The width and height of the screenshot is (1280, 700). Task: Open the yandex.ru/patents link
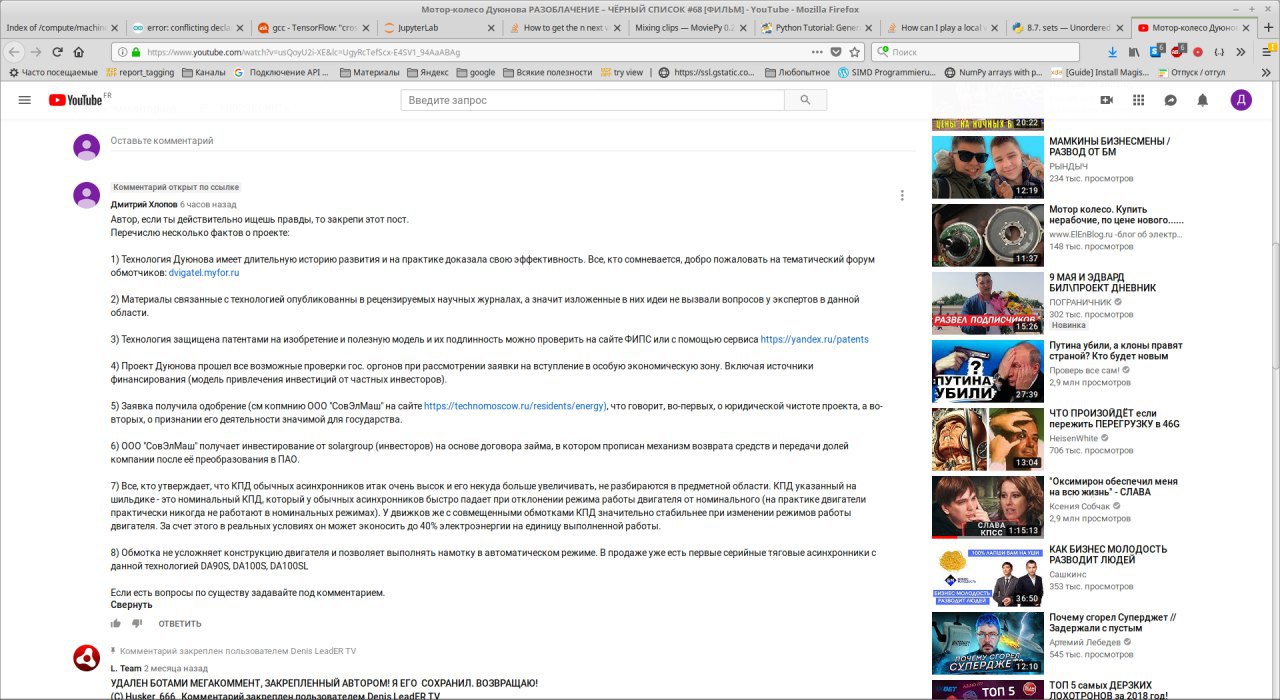(814, 339)
